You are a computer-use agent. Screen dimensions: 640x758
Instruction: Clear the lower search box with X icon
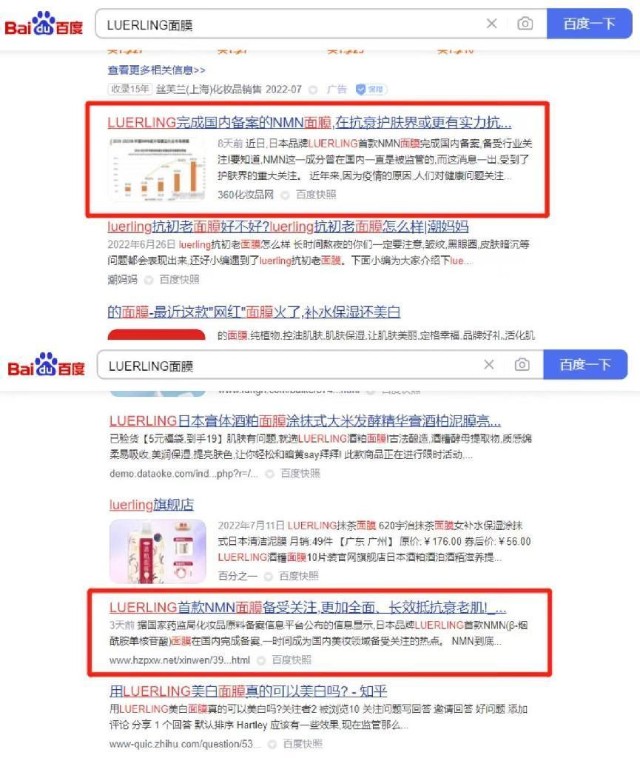(x=489, y=364)
